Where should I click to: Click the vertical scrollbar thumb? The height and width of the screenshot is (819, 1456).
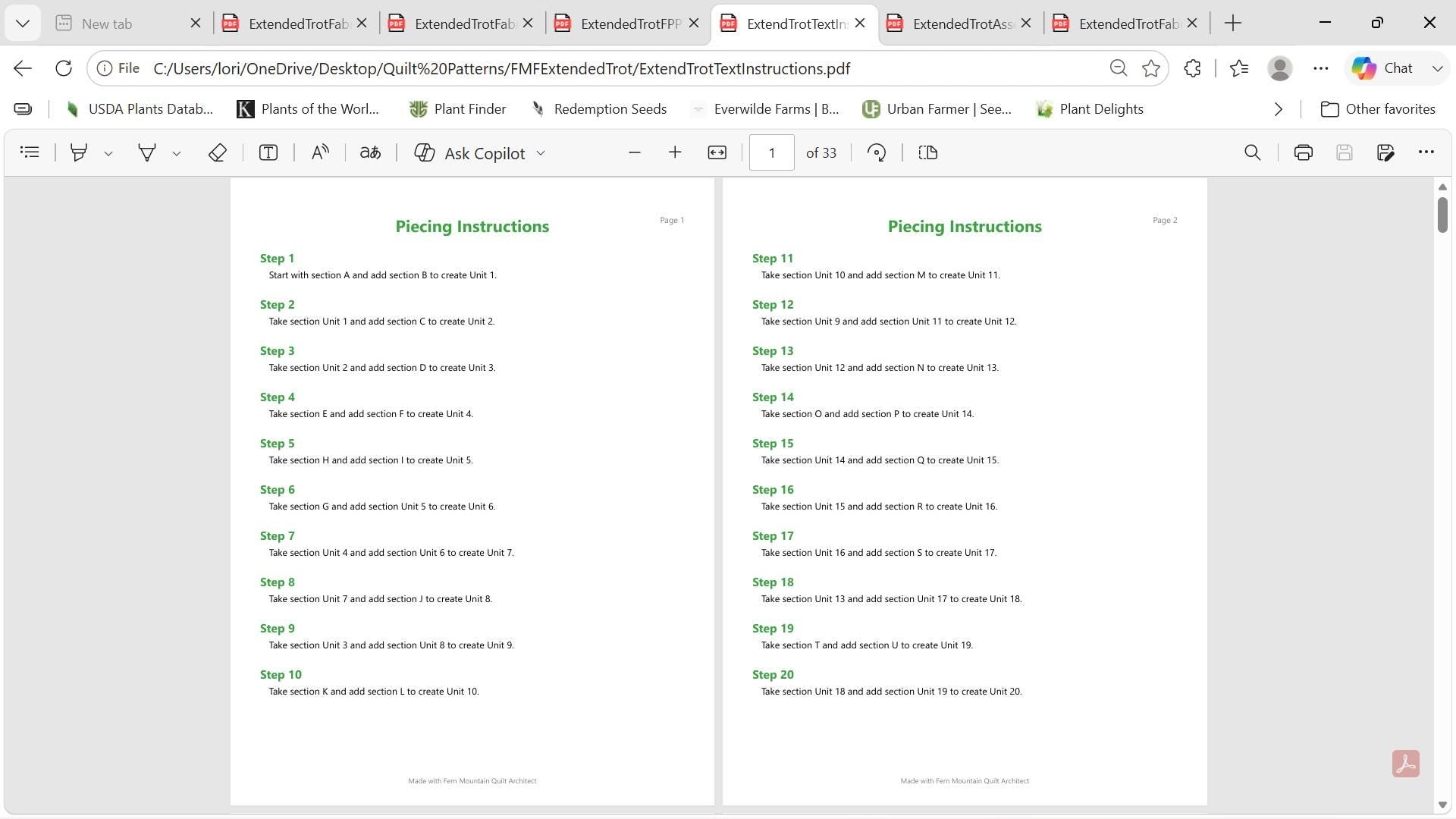(1442, 215)
